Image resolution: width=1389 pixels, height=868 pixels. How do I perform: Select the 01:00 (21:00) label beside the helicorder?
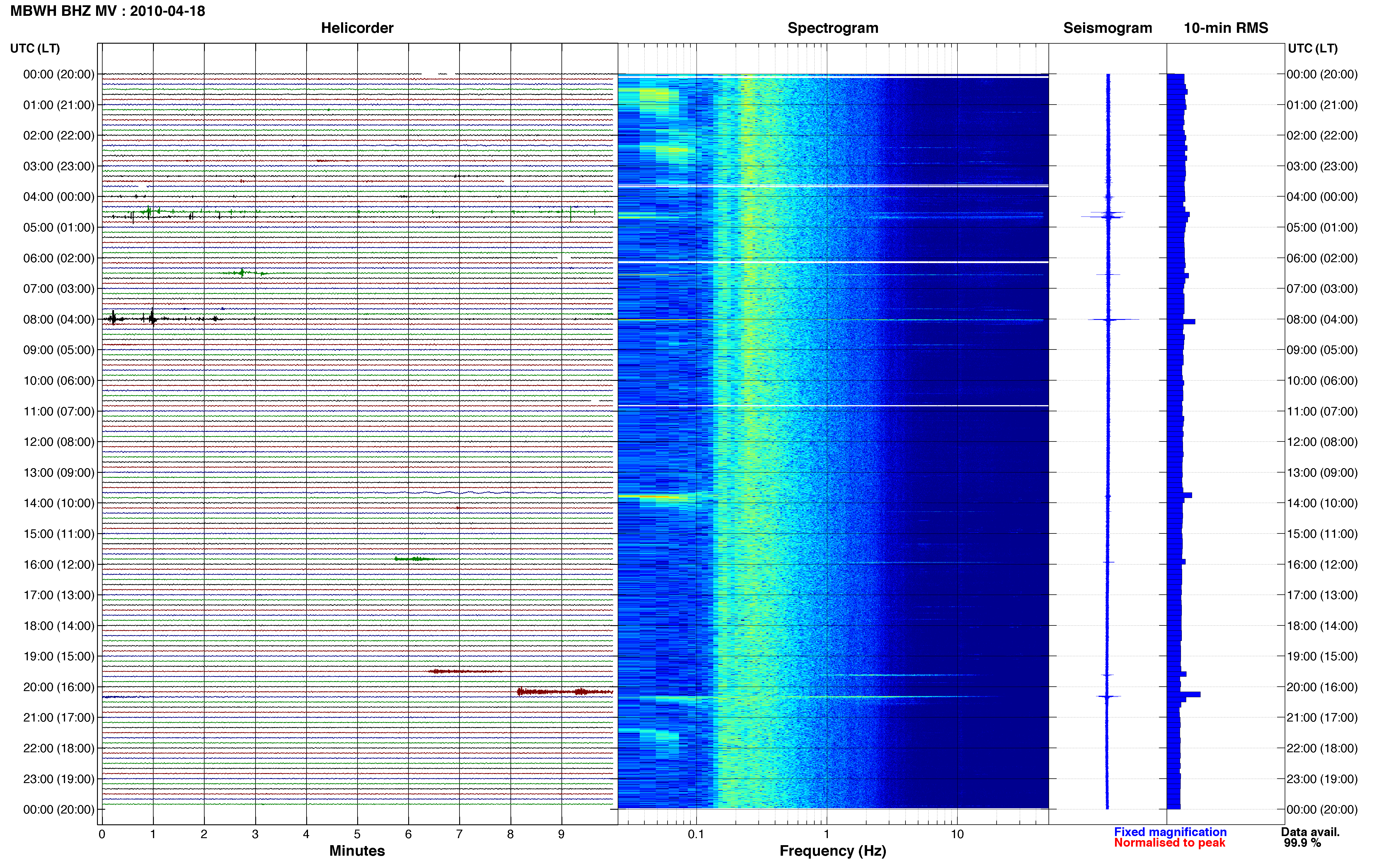59,105
